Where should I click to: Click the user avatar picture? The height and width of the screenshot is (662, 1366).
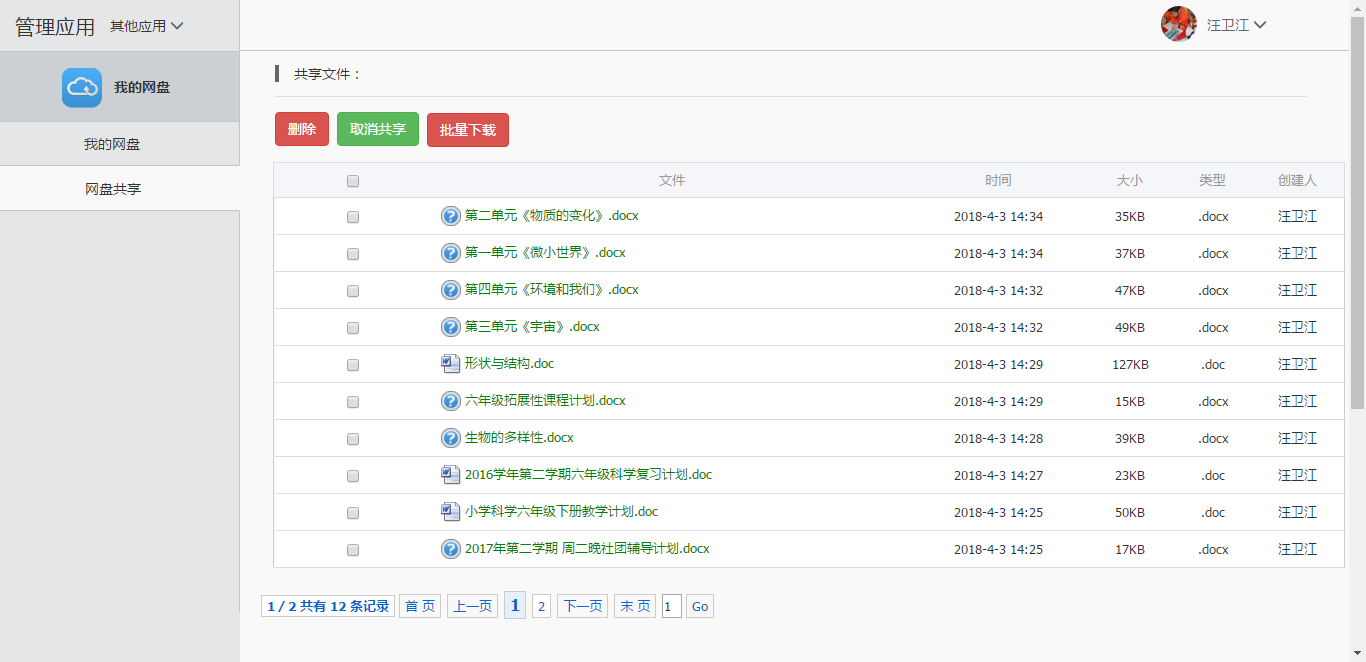point(1178,24)
